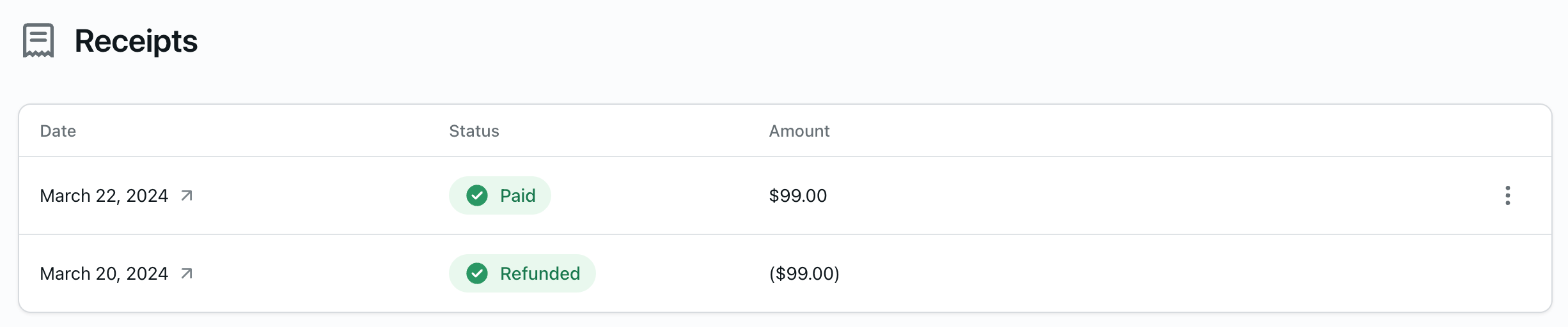Click the Refunded status badge
This screenshot has width=1568, height=327.
[x=522, y=273]
